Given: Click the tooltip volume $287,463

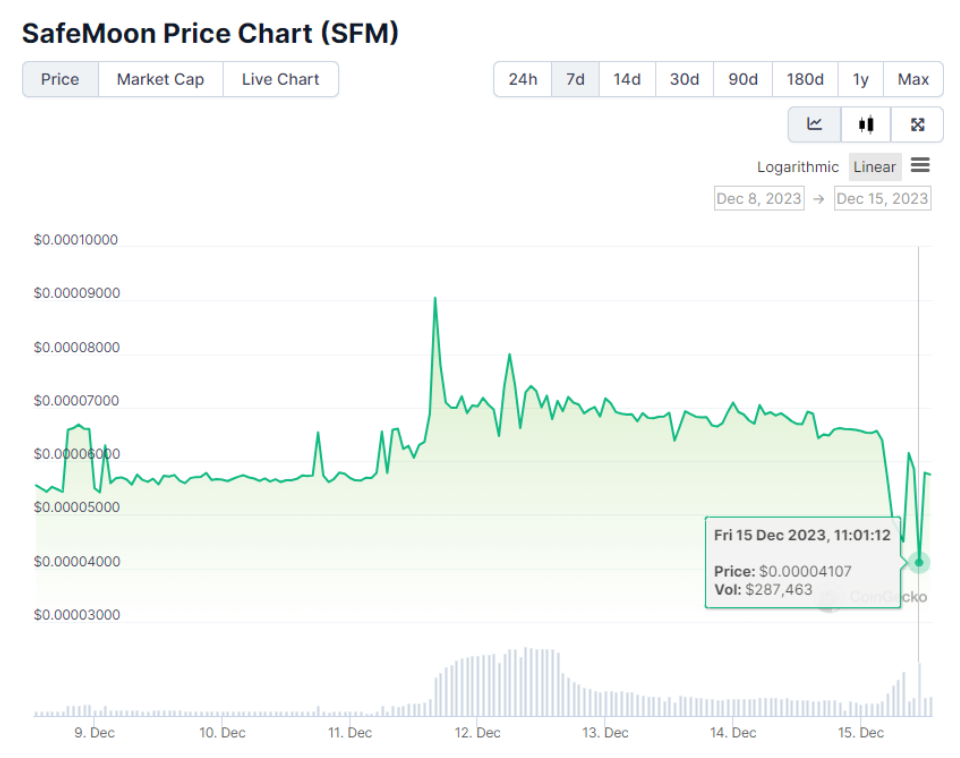Looking at the screenshot, I should pyautogui.click(x=779, y=590).
